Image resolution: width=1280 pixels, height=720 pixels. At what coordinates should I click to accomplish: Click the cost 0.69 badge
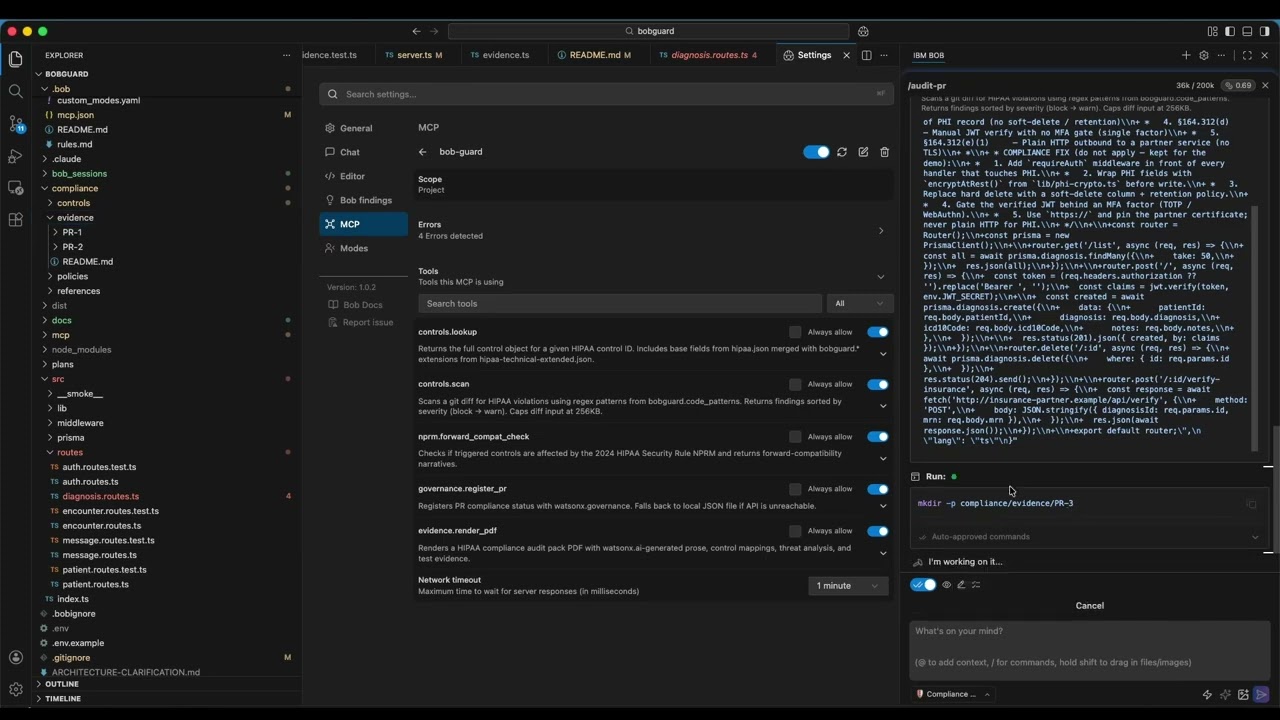click(1238, 86)
